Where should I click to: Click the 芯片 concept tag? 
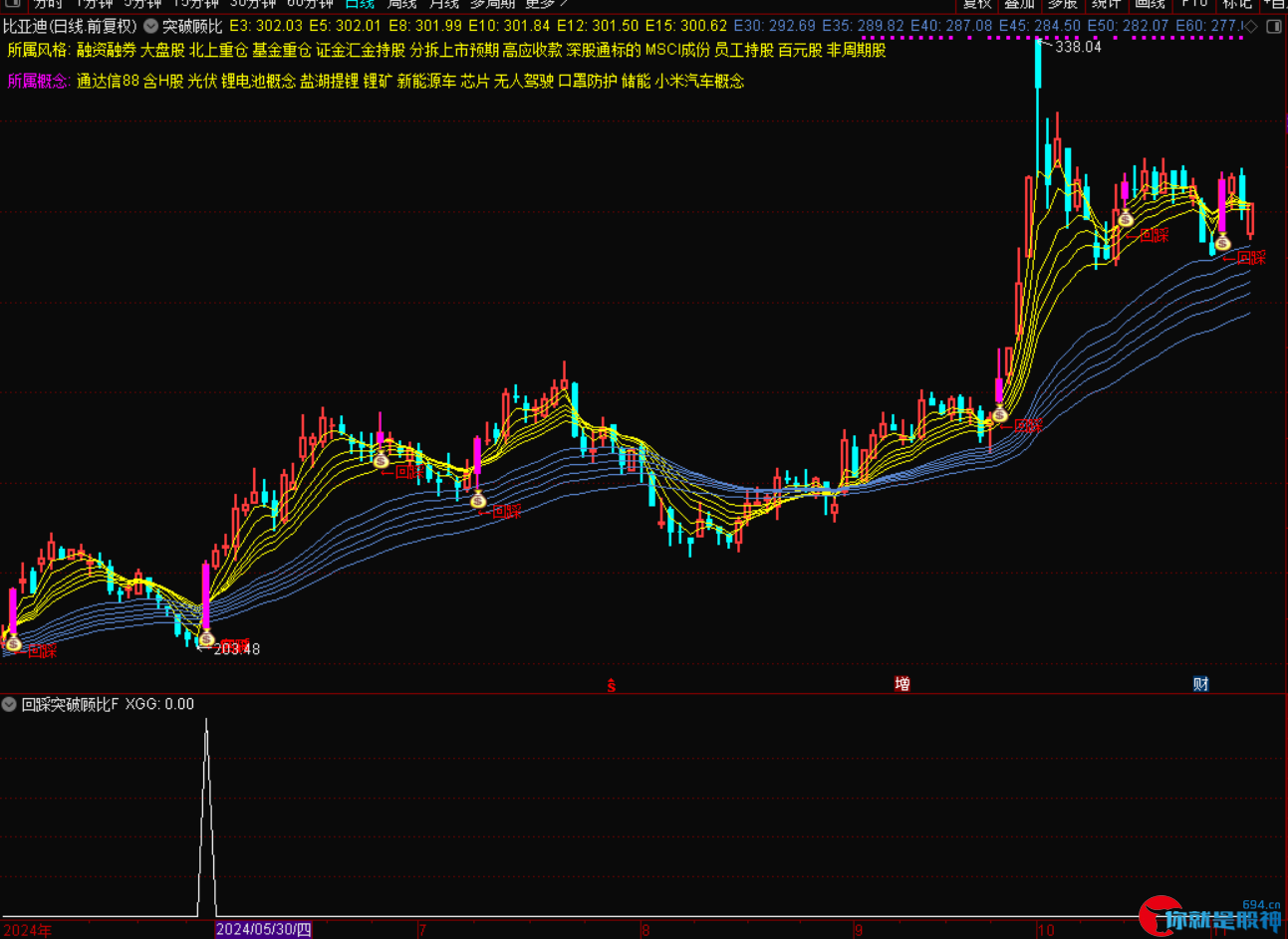point(475,82)
